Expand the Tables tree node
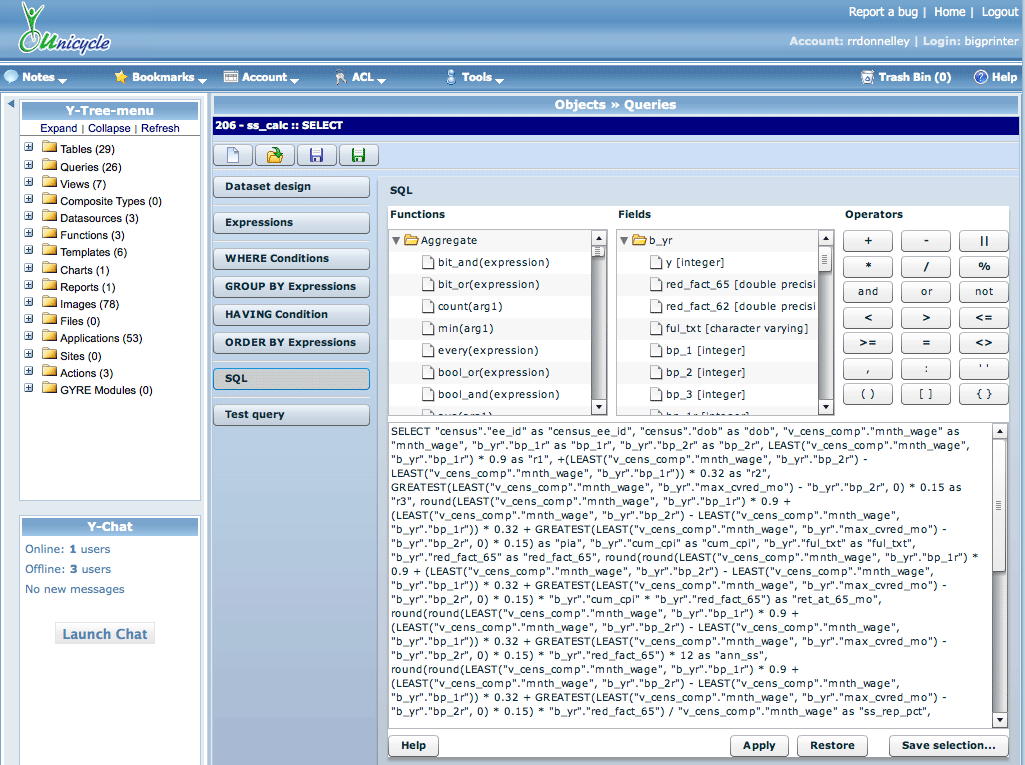 coord(29,148)
